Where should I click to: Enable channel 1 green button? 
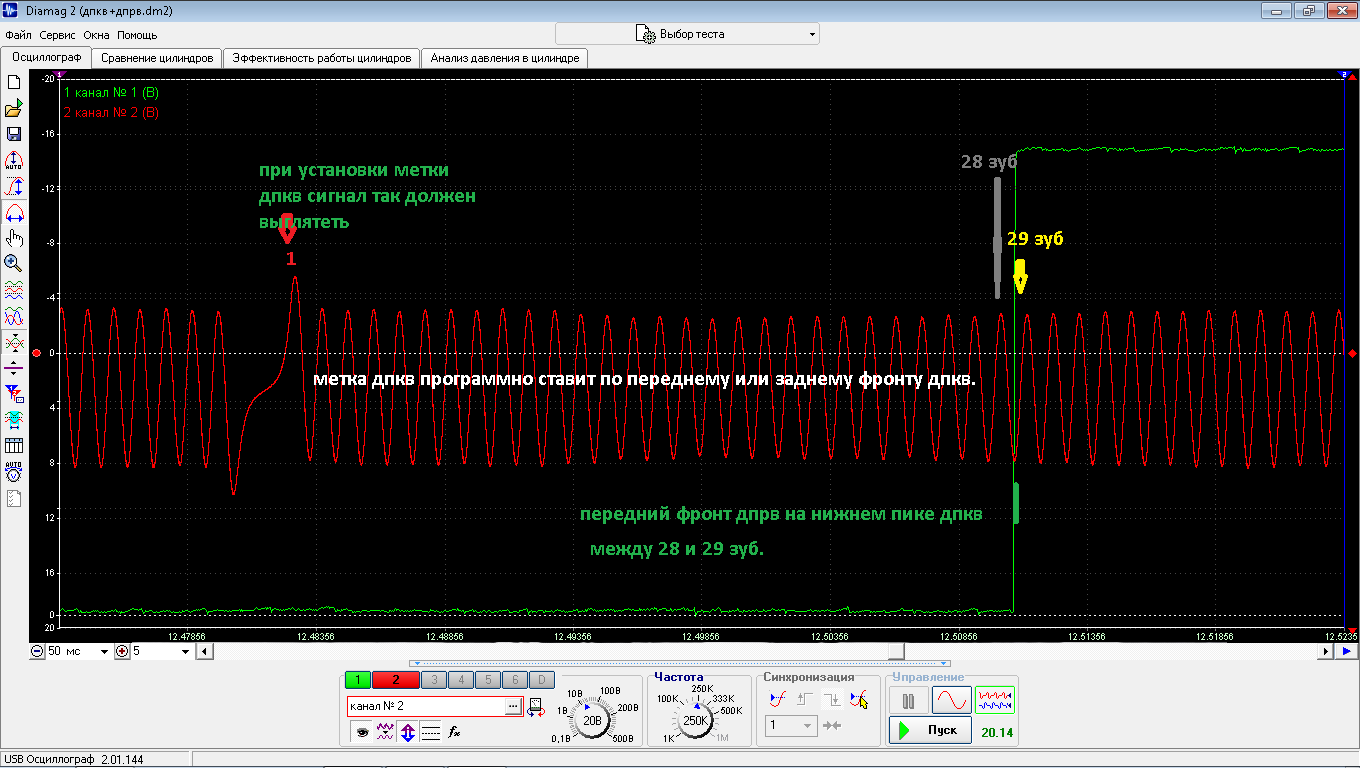tap(357, 680)
